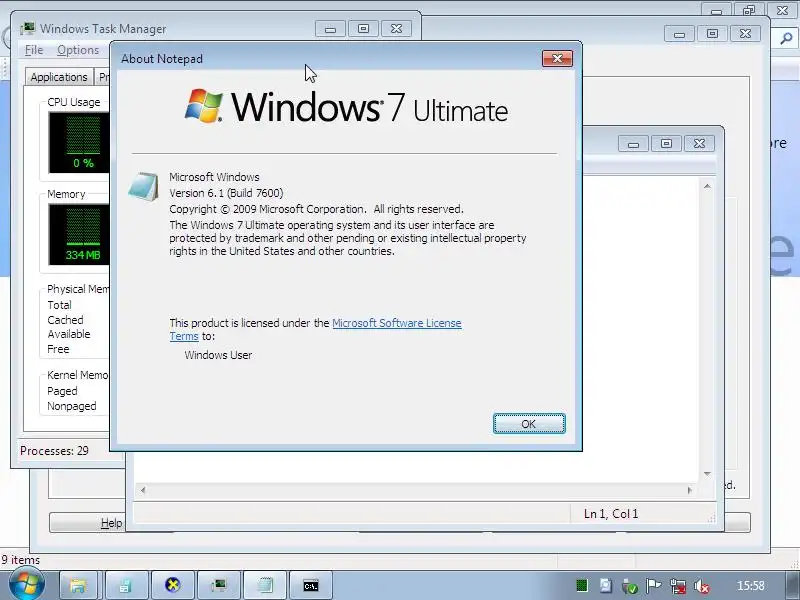
Task: Click the Help button behind Notepad
Action: (x=87, y=523)
